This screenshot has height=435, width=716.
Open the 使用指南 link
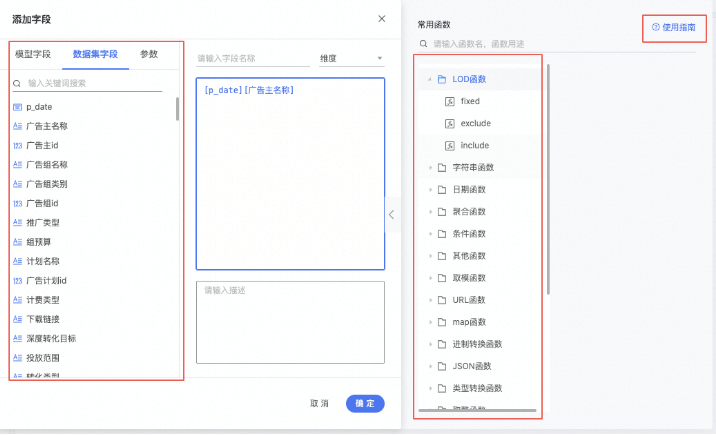[674, 27]
